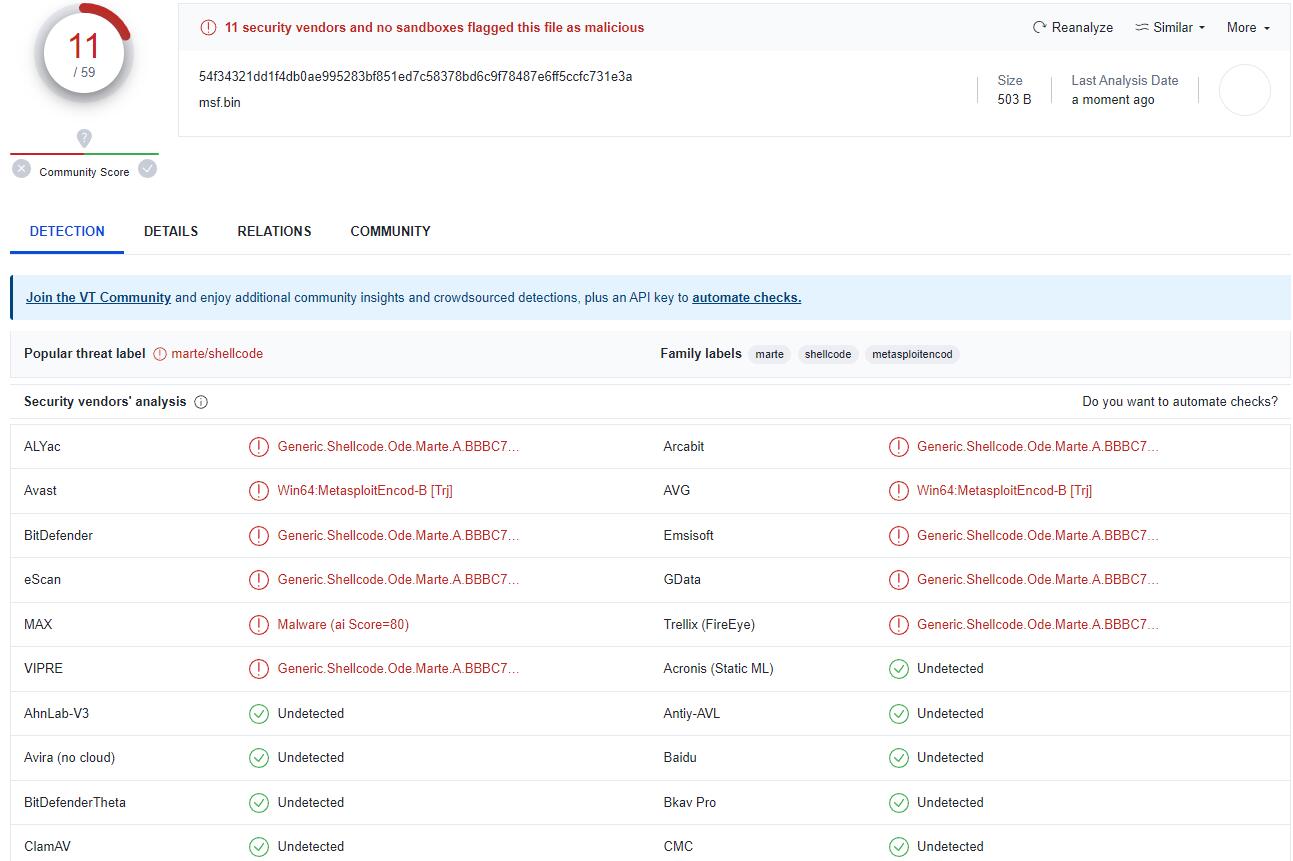Click AVG's Win64:MetasploitEncod-B [Trj] result
Viewport: 1293px width, 861px height.
click(1004, 491)
